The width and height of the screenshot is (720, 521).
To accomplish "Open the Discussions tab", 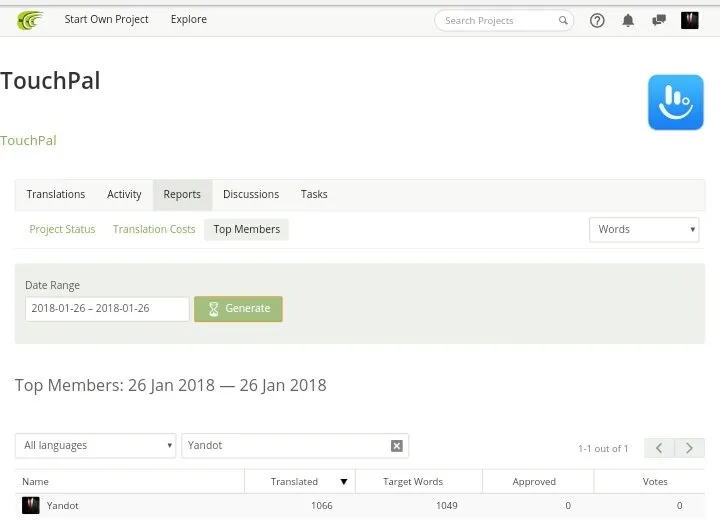I will pos(251,195).
